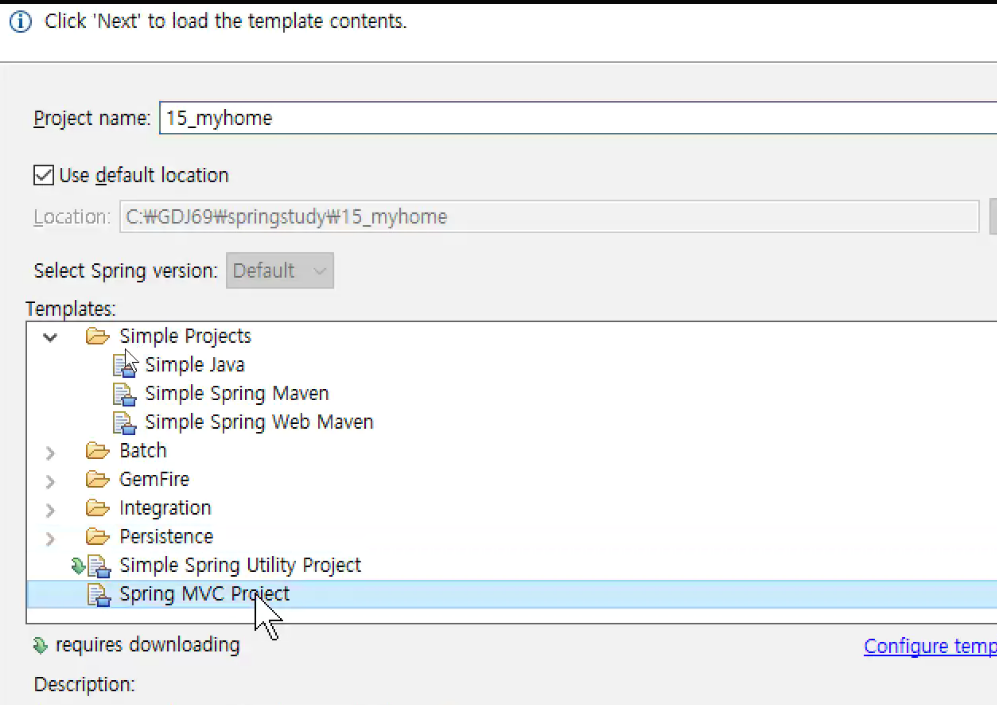The width and height of the screenshot is (997, 705).
Task: Click the Simple Spring Web Maven icon
Action: point(124,423)
